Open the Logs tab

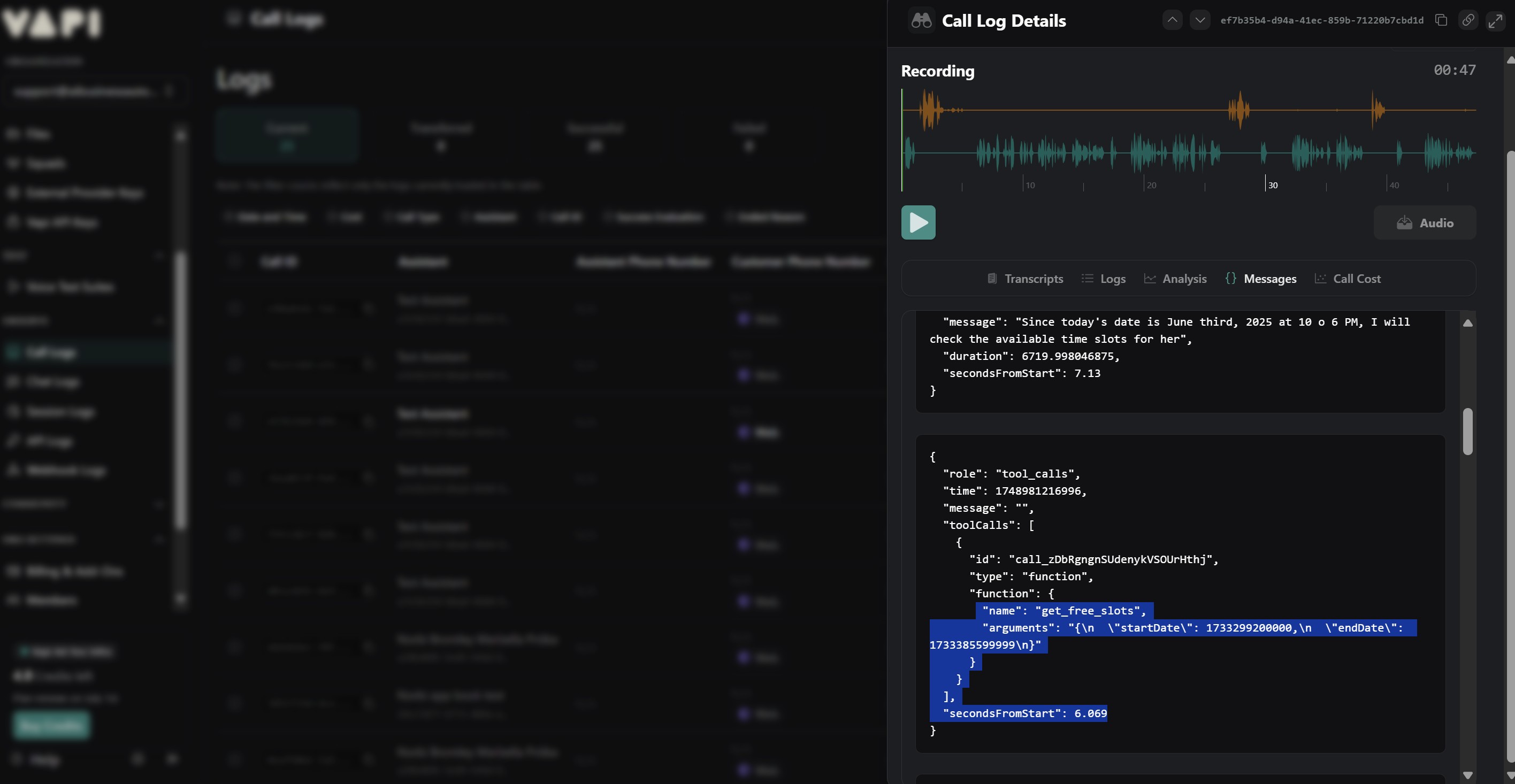point(1103,279)
